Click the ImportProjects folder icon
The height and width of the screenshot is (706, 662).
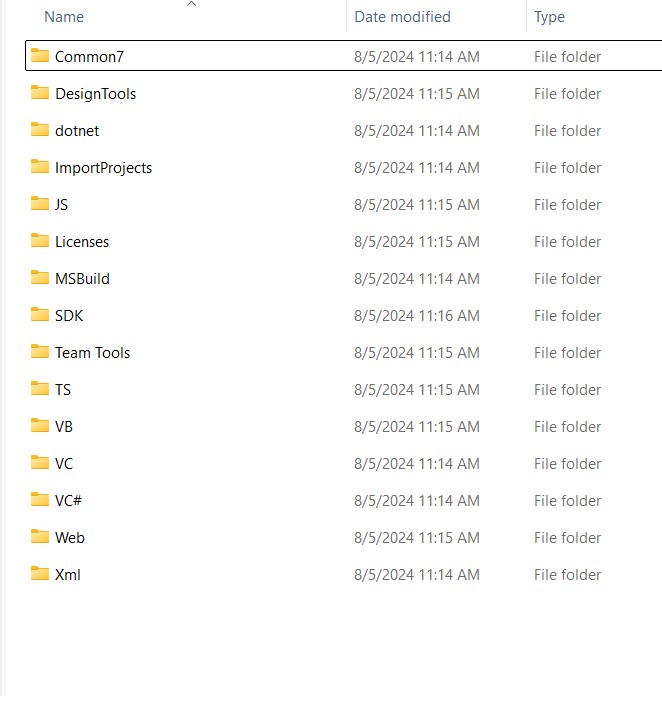(40, 167)
